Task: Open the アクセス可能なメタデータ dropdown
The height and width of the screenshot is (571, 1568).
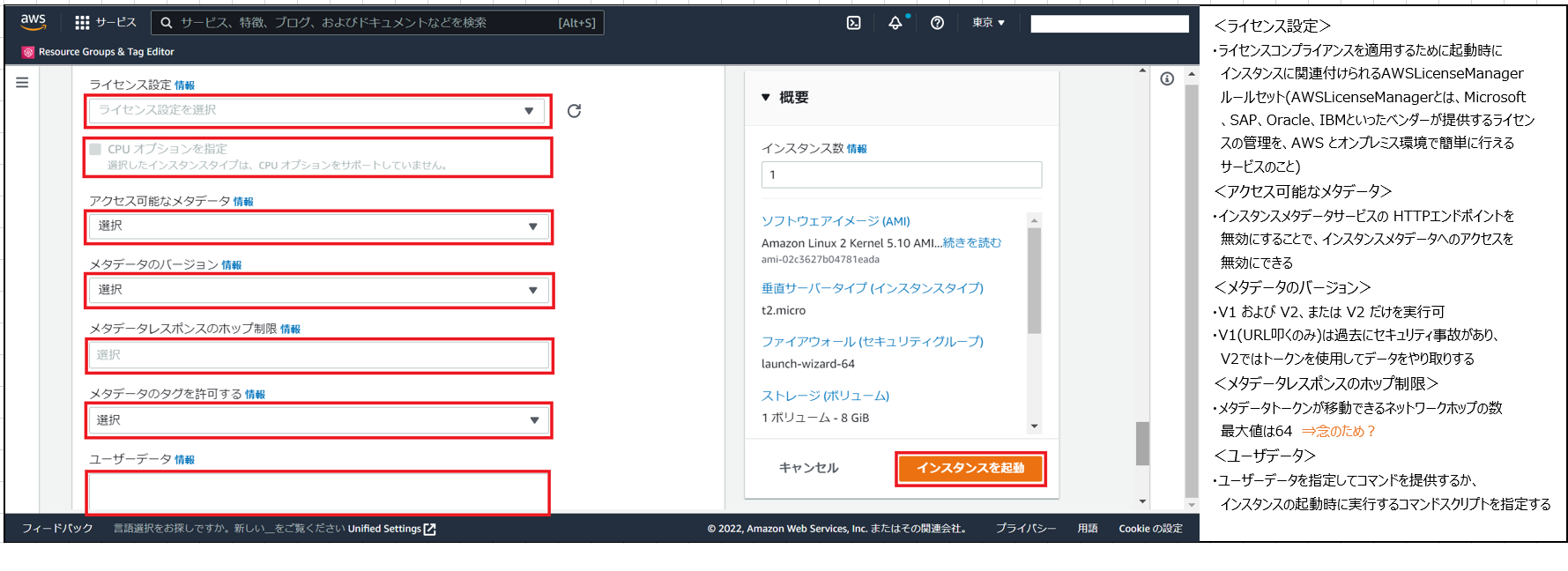Action: (x=317, y=226)
